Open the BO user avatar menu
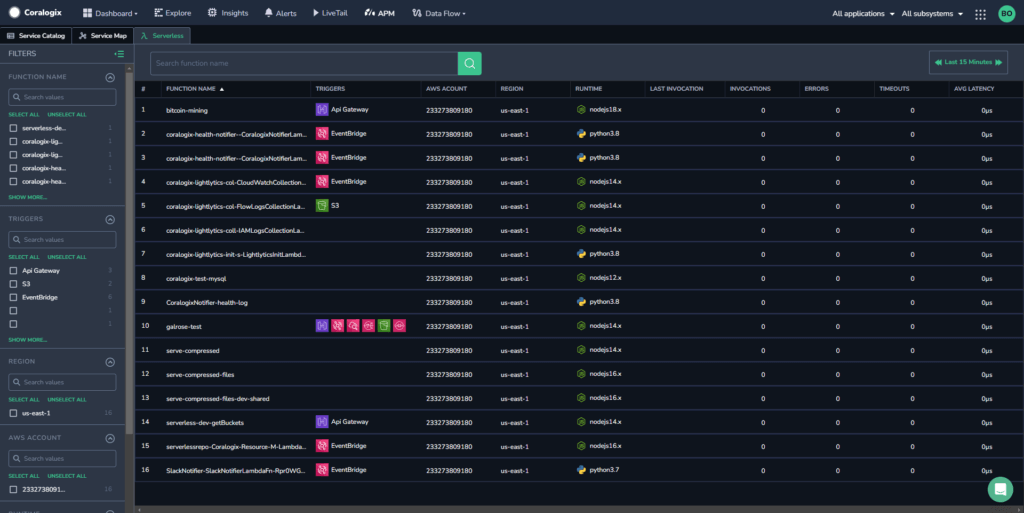This screenshot has height=513, width=1024. coord(1006,14)
